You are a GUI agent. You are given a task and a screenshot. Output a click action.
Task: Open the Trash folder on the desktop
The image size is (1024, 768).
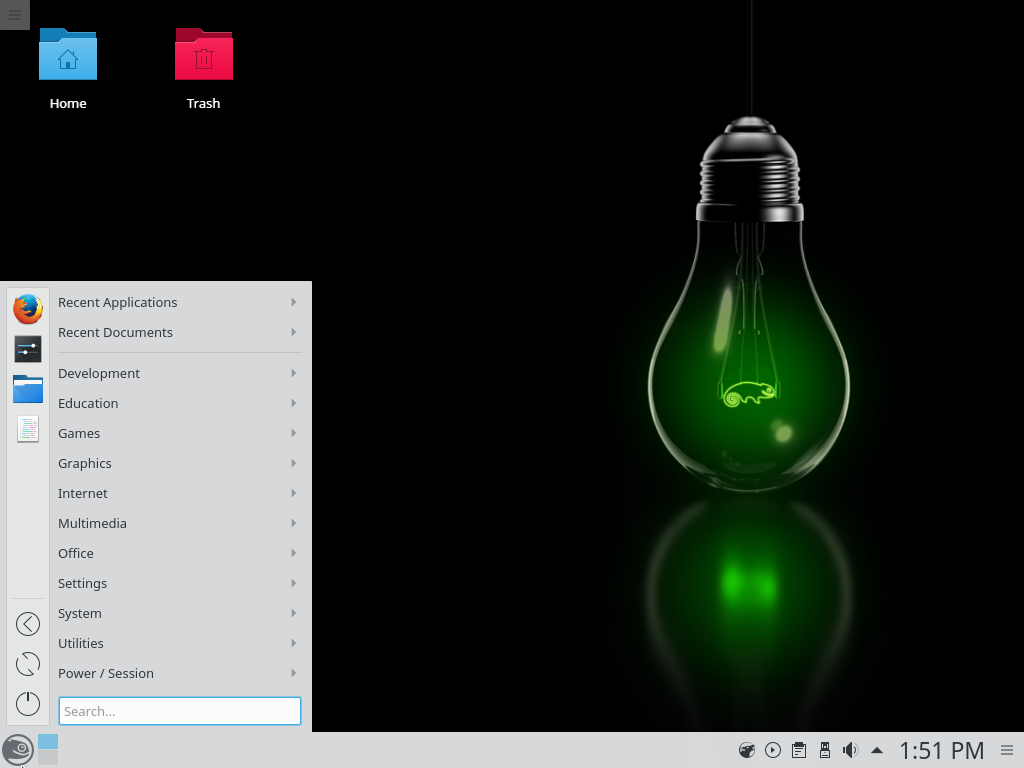click(203, 57)
